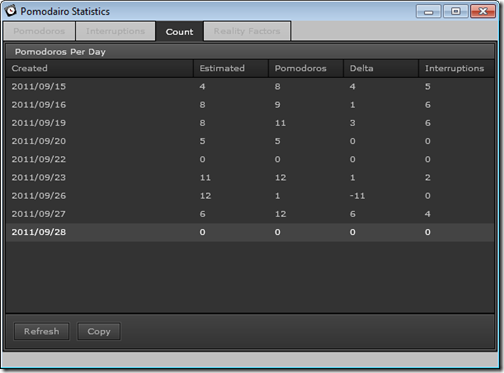Image resolution: width=504 pixels, height=373 pixels.
Task: Select the 2011/09/19 row date
Action: (39, 123)
